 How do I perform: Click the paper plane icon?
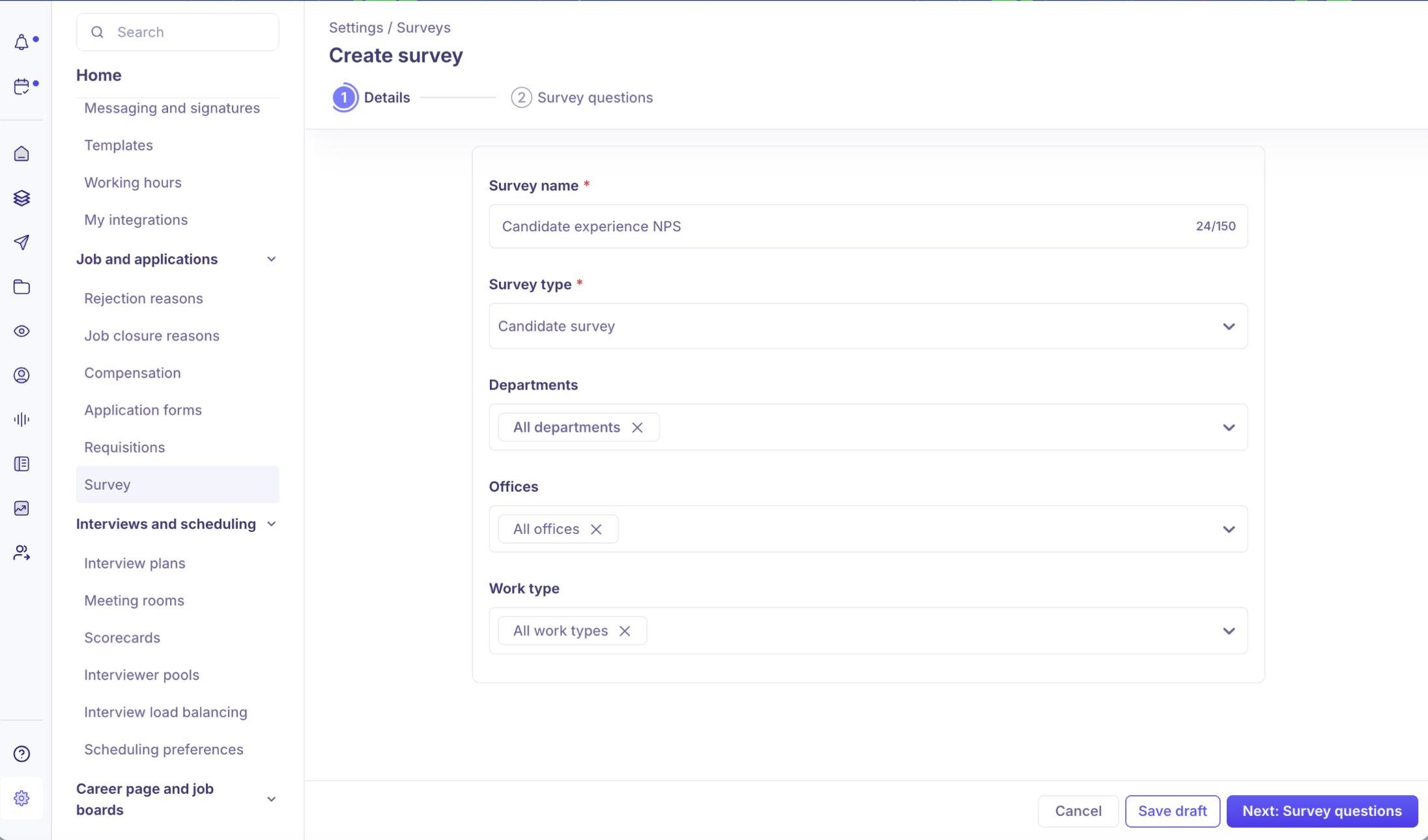21,242
